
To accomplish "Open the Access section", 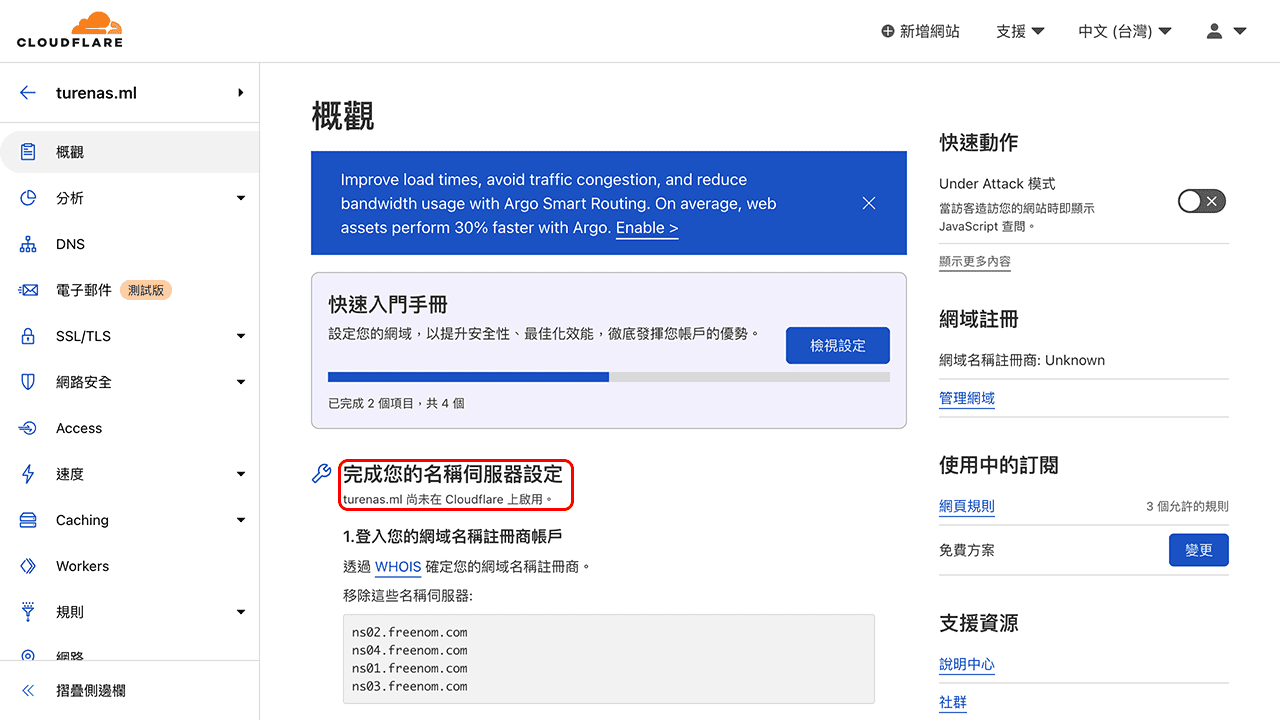I will [x=79, y=427].
